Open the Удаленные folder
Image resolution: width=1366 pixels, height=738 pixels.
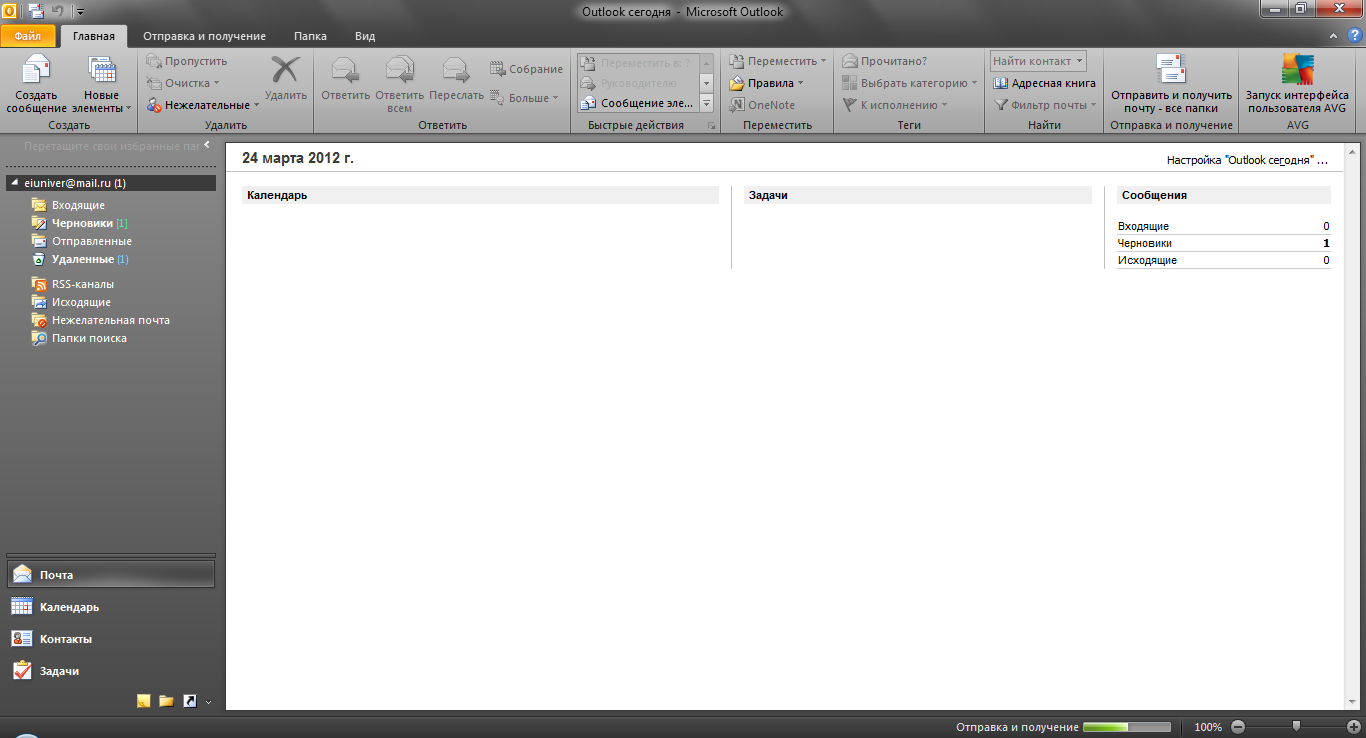pos(82,259)
